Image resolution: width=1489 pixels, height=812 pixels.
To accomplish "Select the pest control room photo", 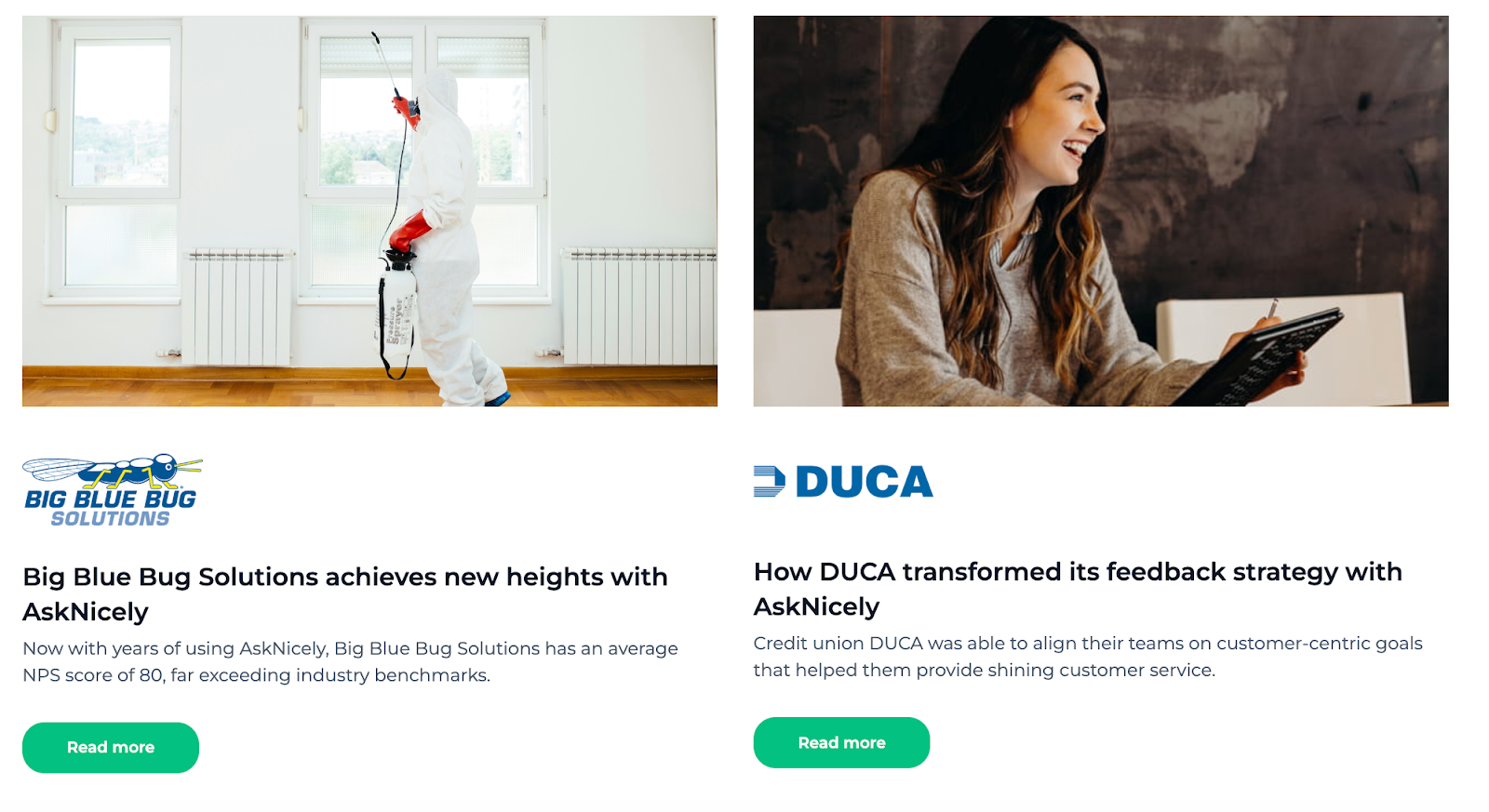I will (x=369, y=211).
